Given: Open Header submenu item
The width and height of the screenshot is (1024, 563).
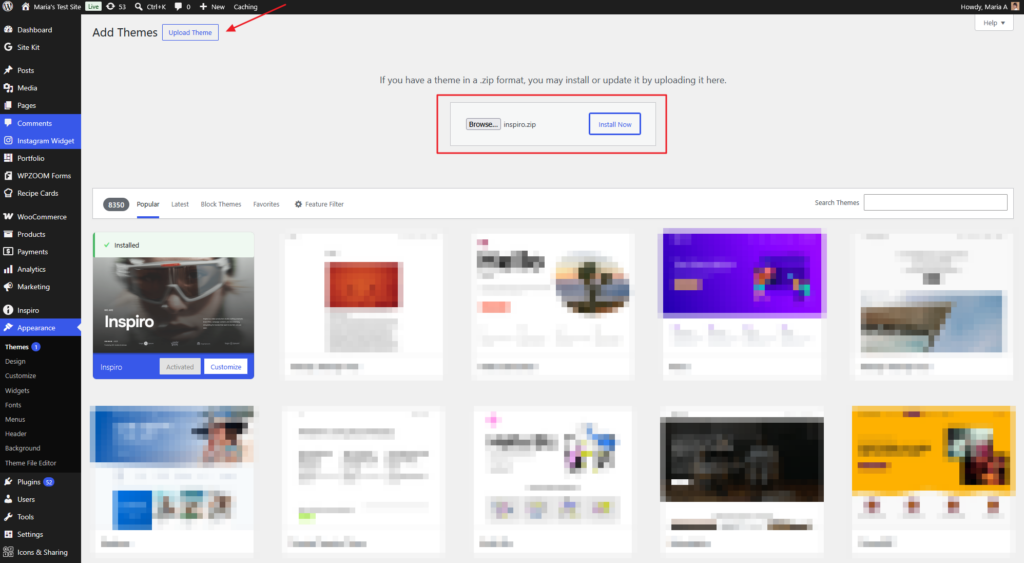Looking at the screenshot, I should pyautogui.click(x=16, y=434).
